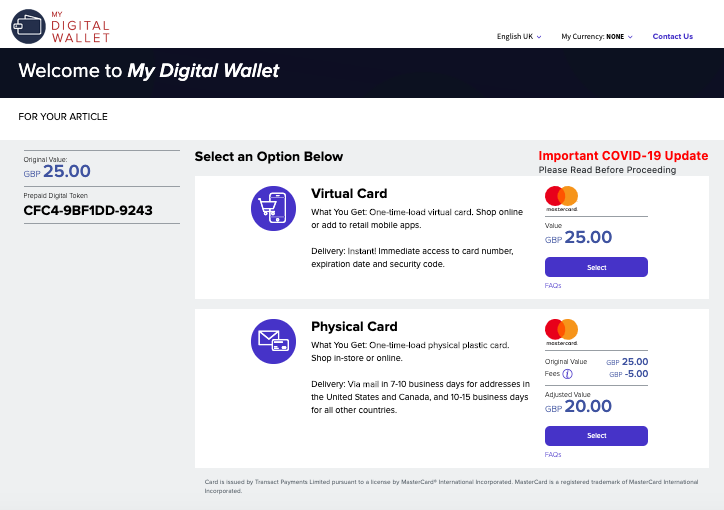The width and height of the screenshot is (724, 510).
Task: Open FAQs under the Virtual Card
Action: pyautogui.click(x=553, y=286)
